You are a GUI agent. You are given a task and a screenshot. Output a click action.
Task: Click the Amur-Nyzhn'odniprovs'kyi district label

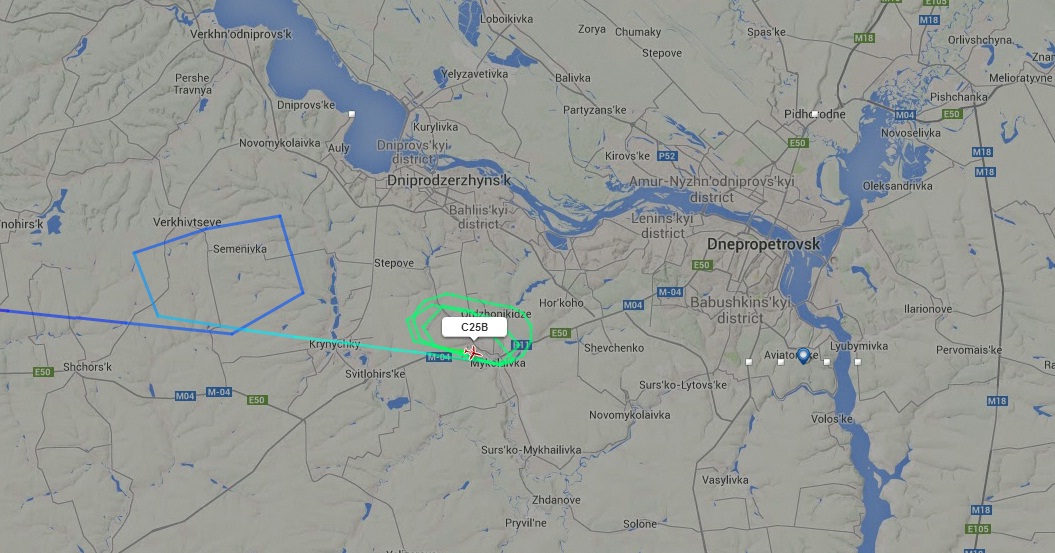click(x=711, y=189)
